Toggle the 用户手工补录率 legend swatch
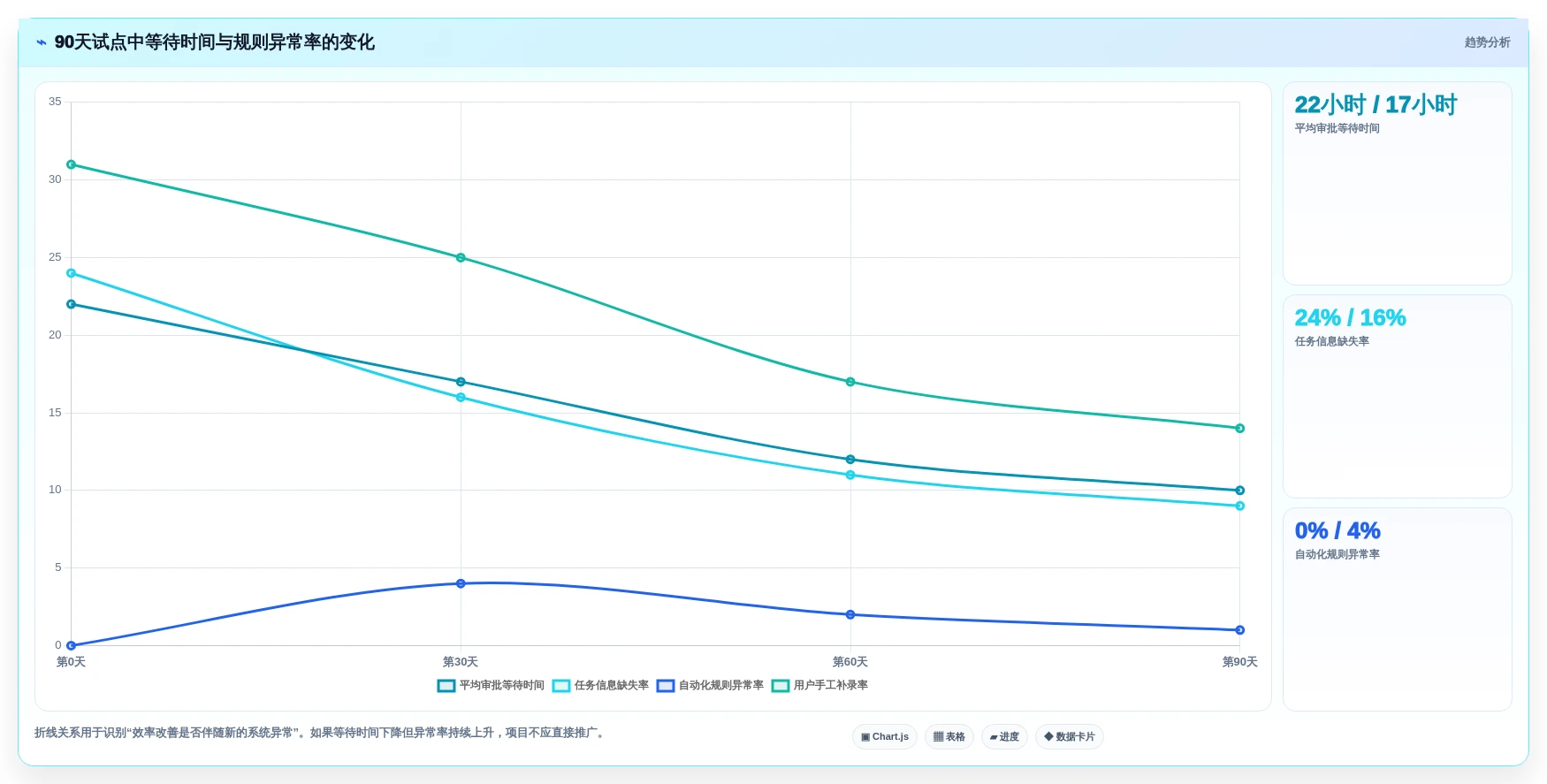Image resolution: width=1547 pixels, height=784 pixels. pos(781,686)
